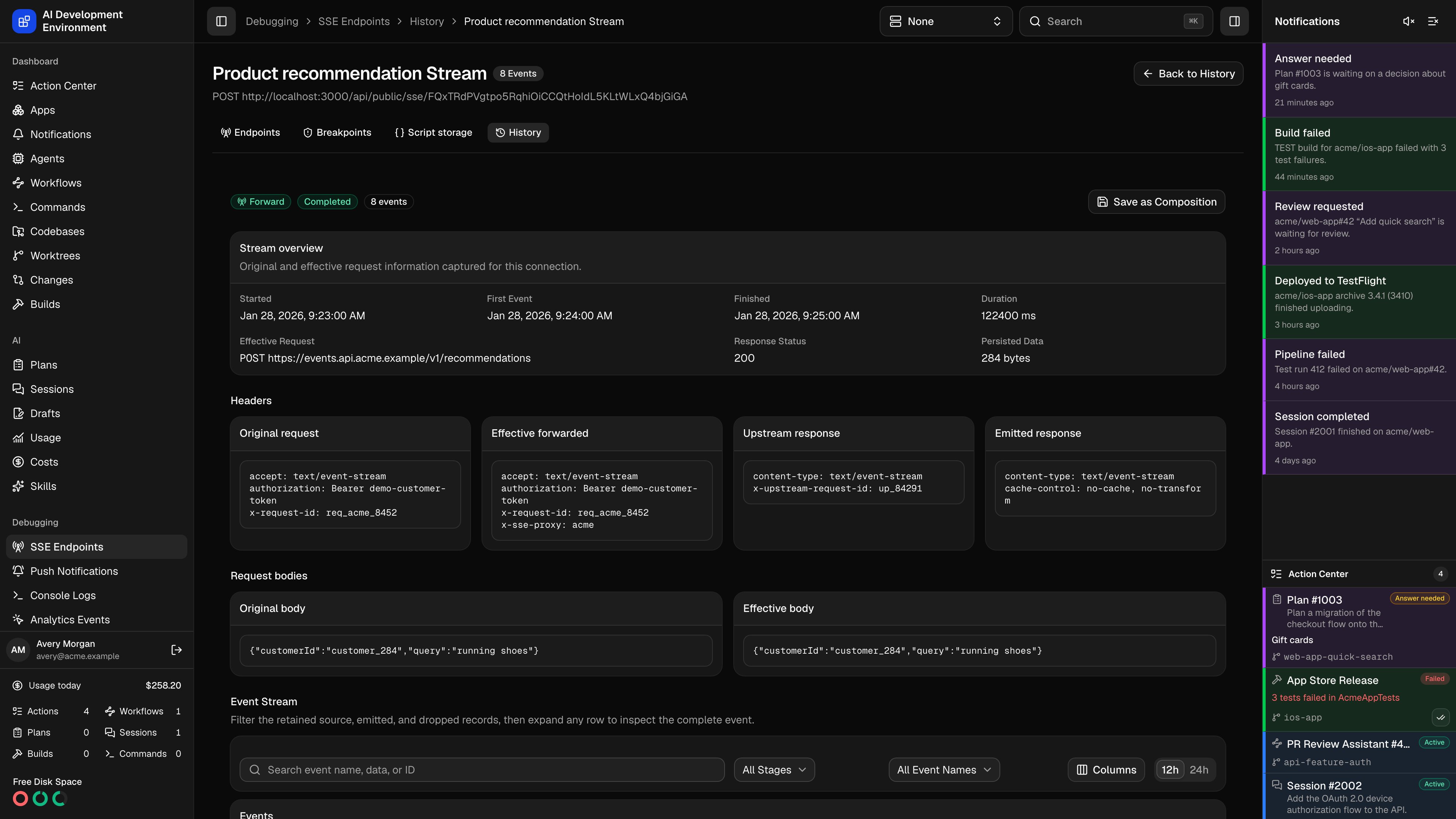Viewport: 1456px width, 819px height.
Task: Open Costs in sidebar
Action: click(x=97, y=462)
